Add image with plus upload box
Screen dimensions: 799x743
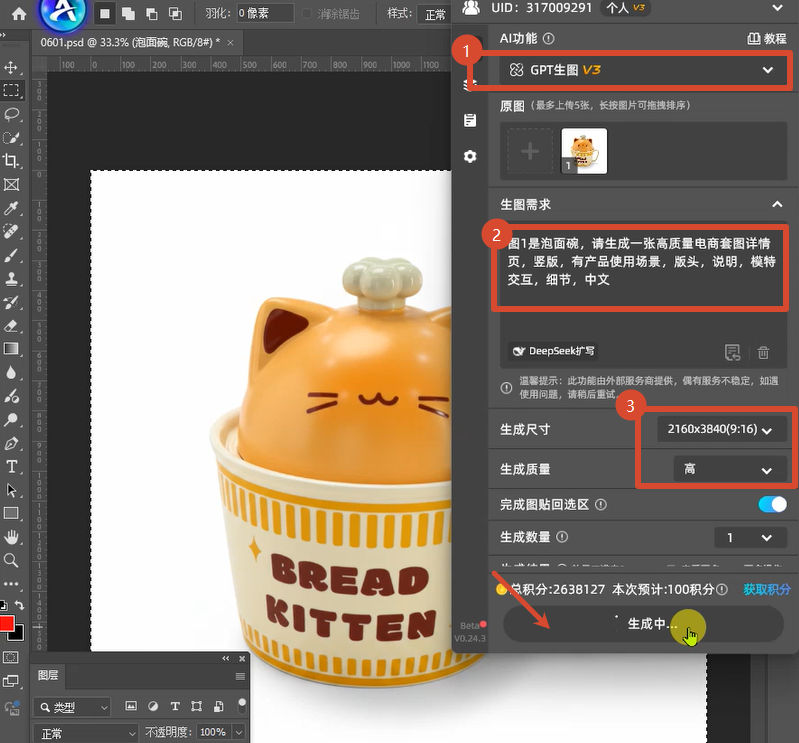click(530, 151)
